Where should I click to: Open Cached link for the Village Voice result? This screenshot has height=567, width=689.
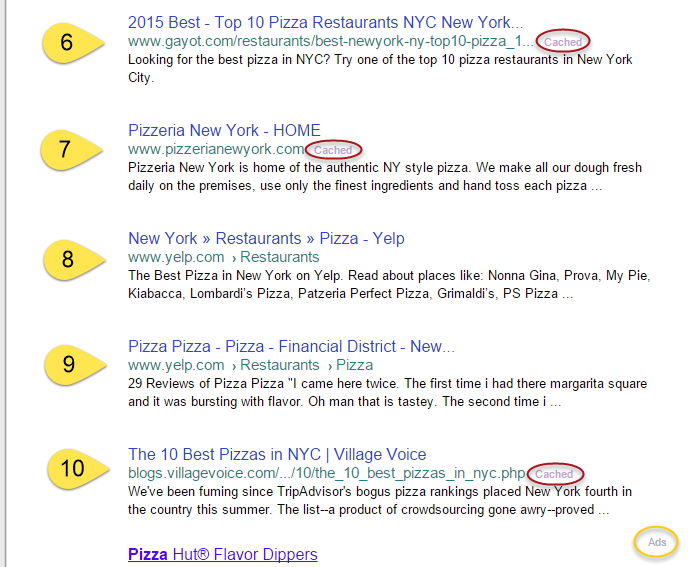[x=554, y=474]
